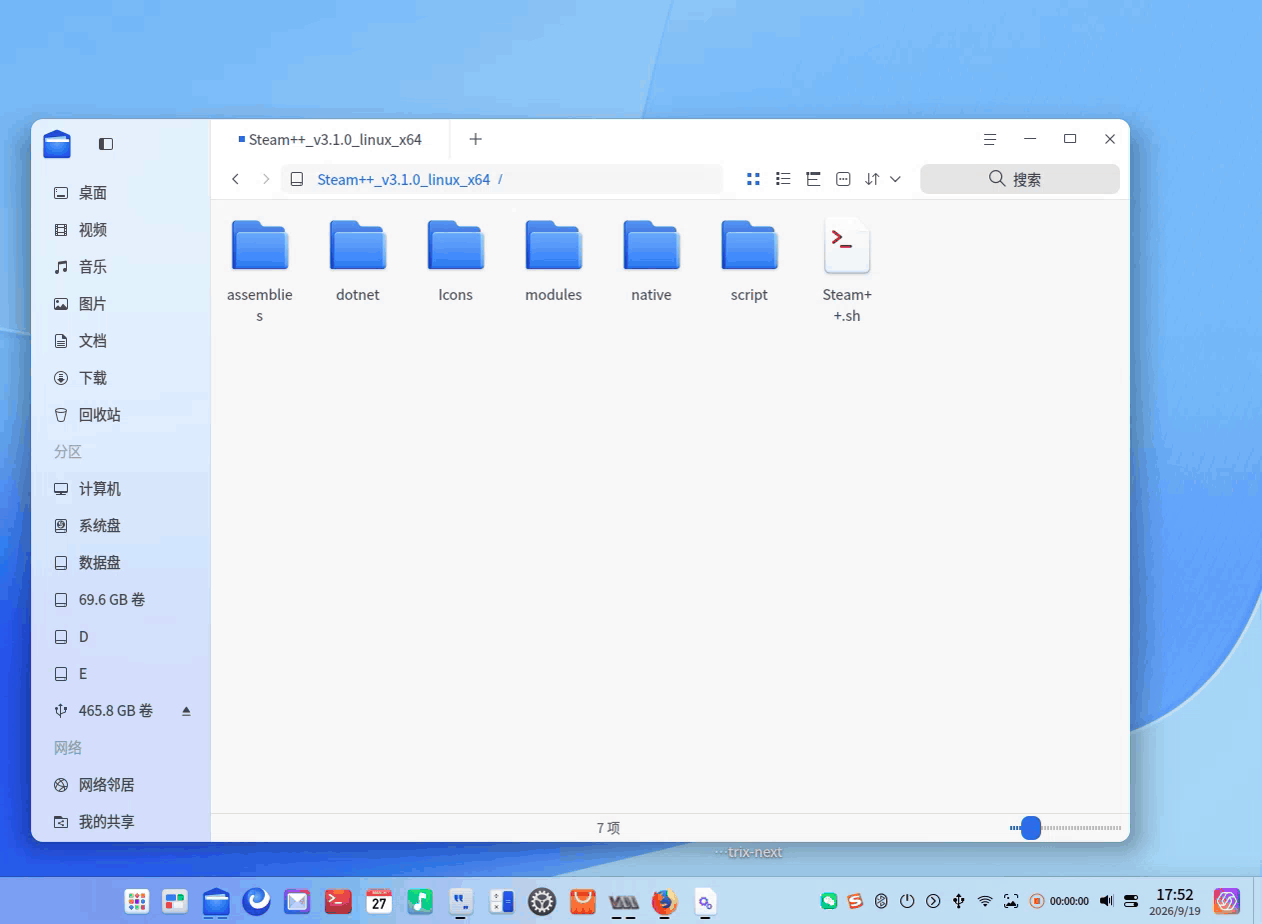Select the Steam++_v3.1.0_linux_x64 tab
Viewport: 1262px width, 924px height.
click(x=330, y=139)
